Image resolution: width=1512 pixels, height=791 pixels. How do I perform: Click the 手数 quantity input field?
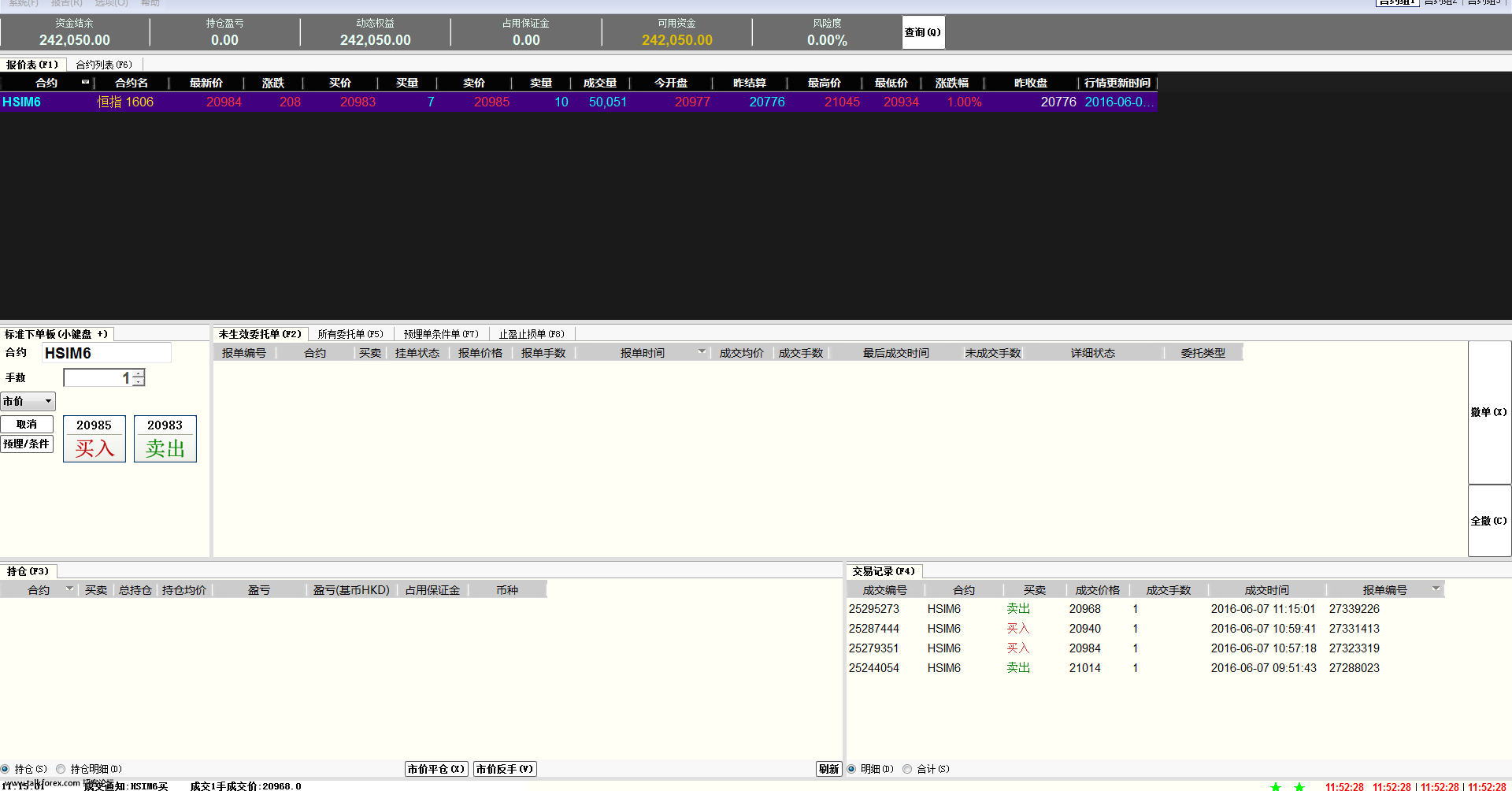(x=98, y=378)
